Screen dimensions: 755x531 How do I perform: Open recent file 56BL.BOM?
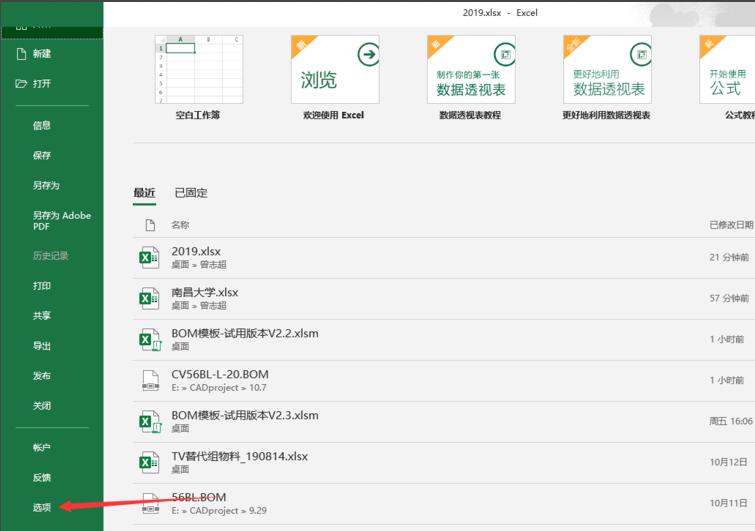(444, 503)
